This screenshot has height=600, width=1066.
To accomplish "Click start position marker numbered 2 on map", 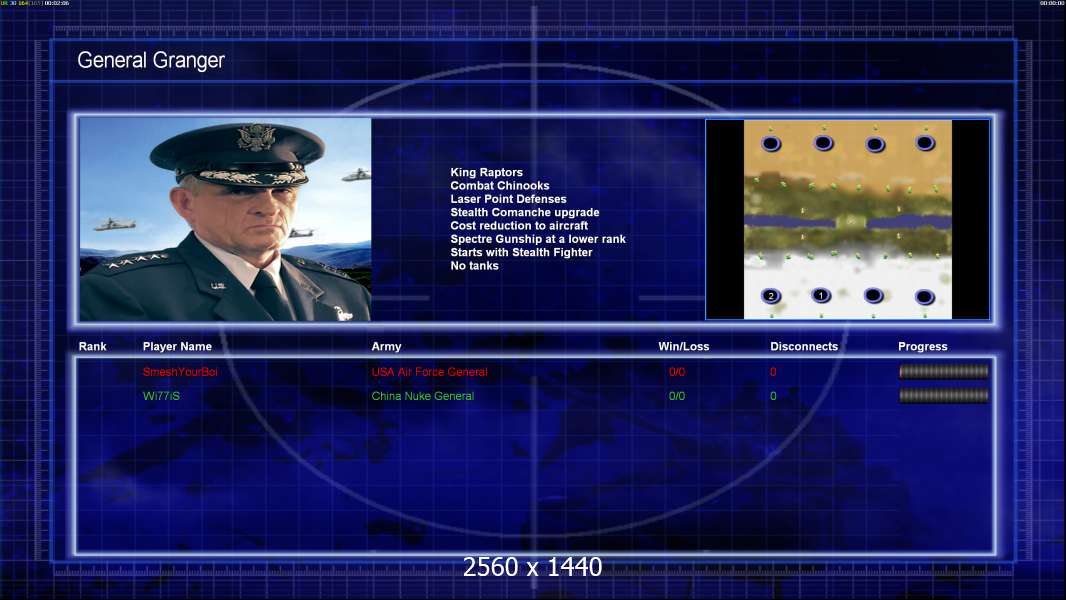I will (770, 296).
